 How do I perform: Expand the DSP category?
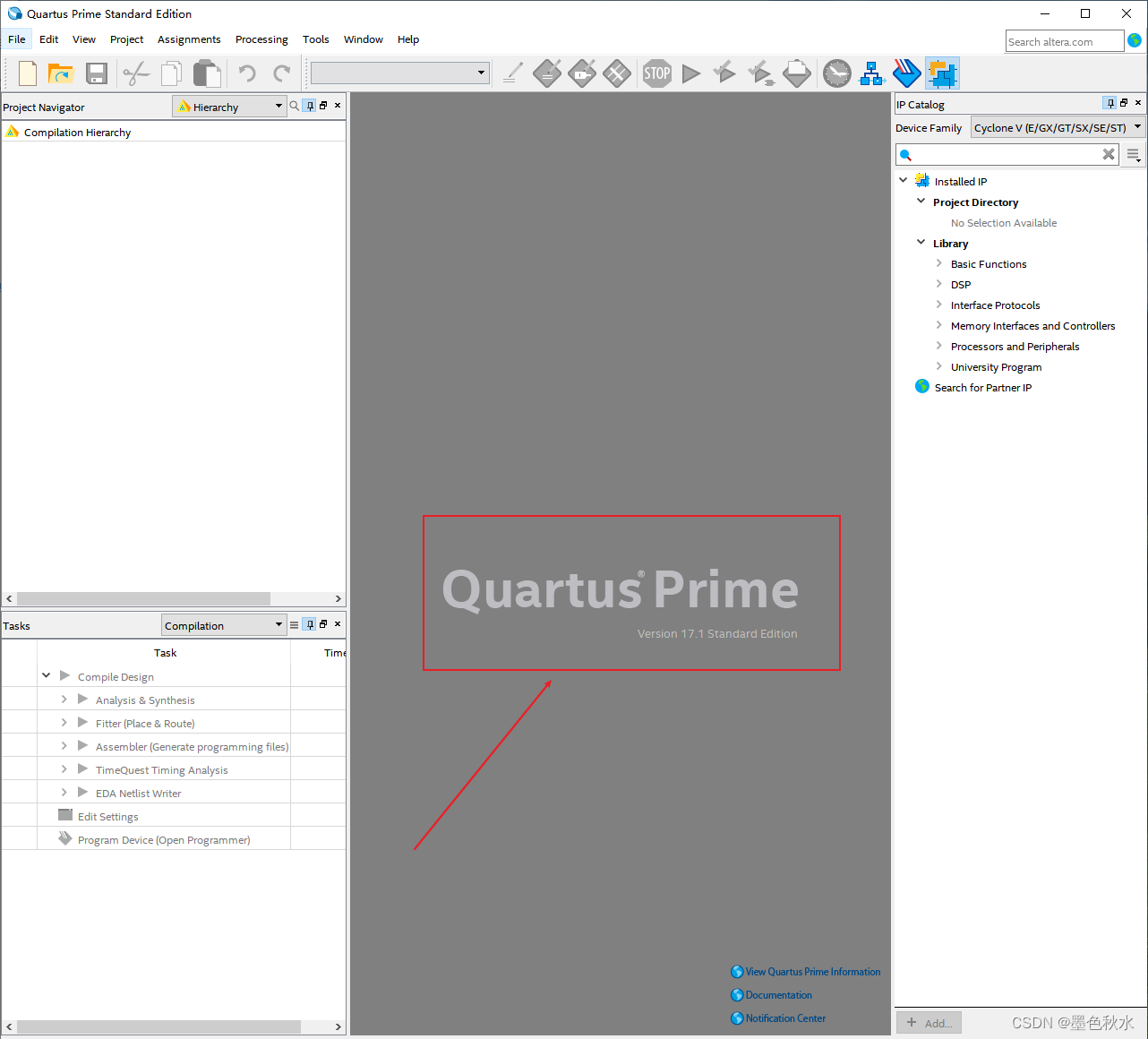coord(938,284)
